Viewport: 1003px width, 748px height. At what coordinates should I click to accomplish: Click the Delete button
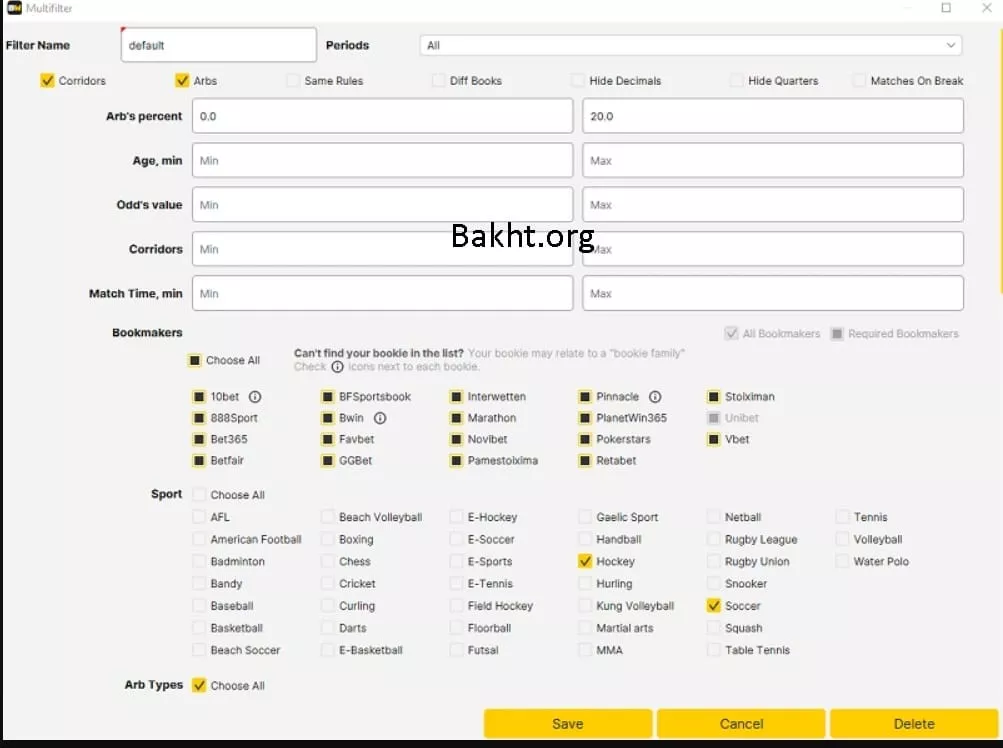pyautogui.click(x=913, y=724)
